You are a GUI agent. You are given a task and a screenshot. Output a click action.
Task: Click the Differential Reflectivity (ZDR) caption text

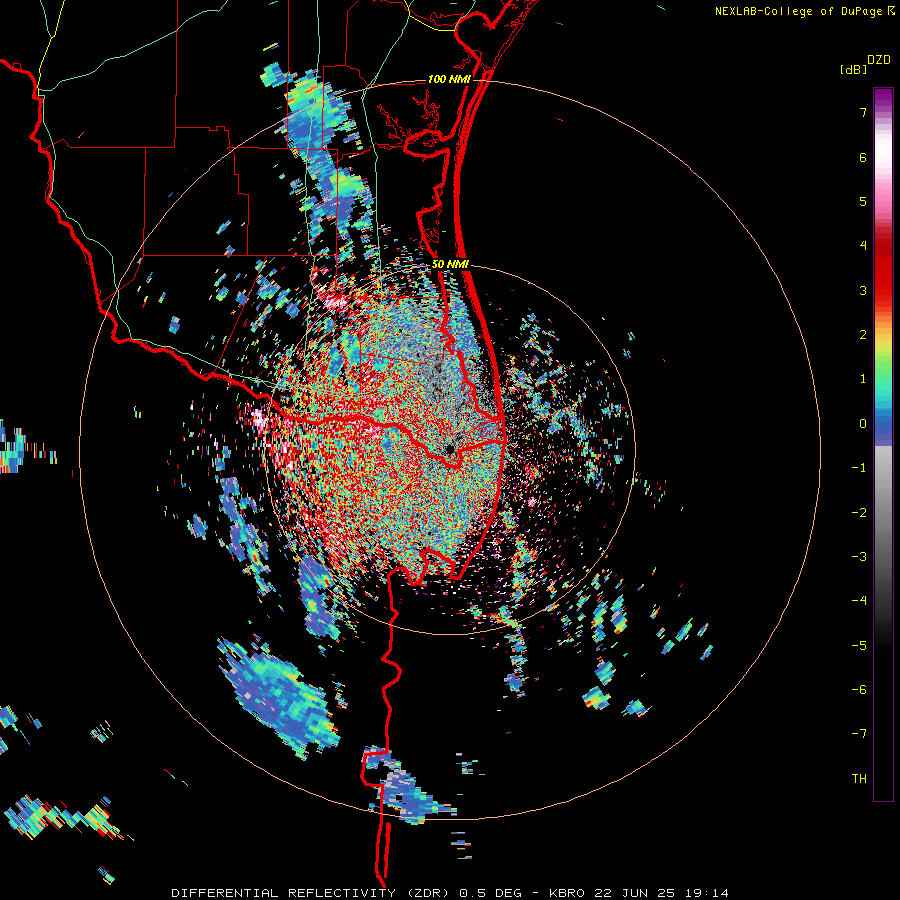pos(311,893)
